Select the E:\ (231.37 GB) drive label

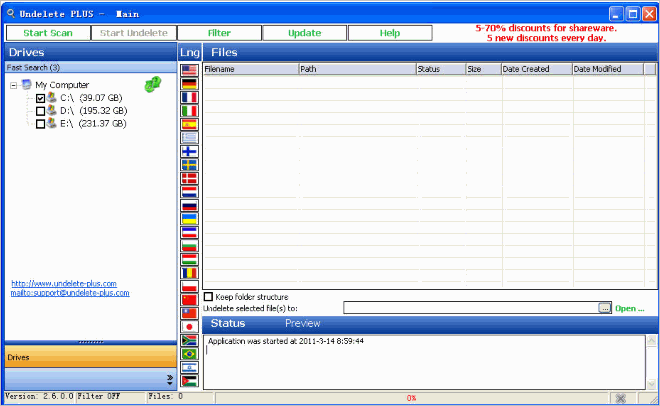tap(93, 124)
